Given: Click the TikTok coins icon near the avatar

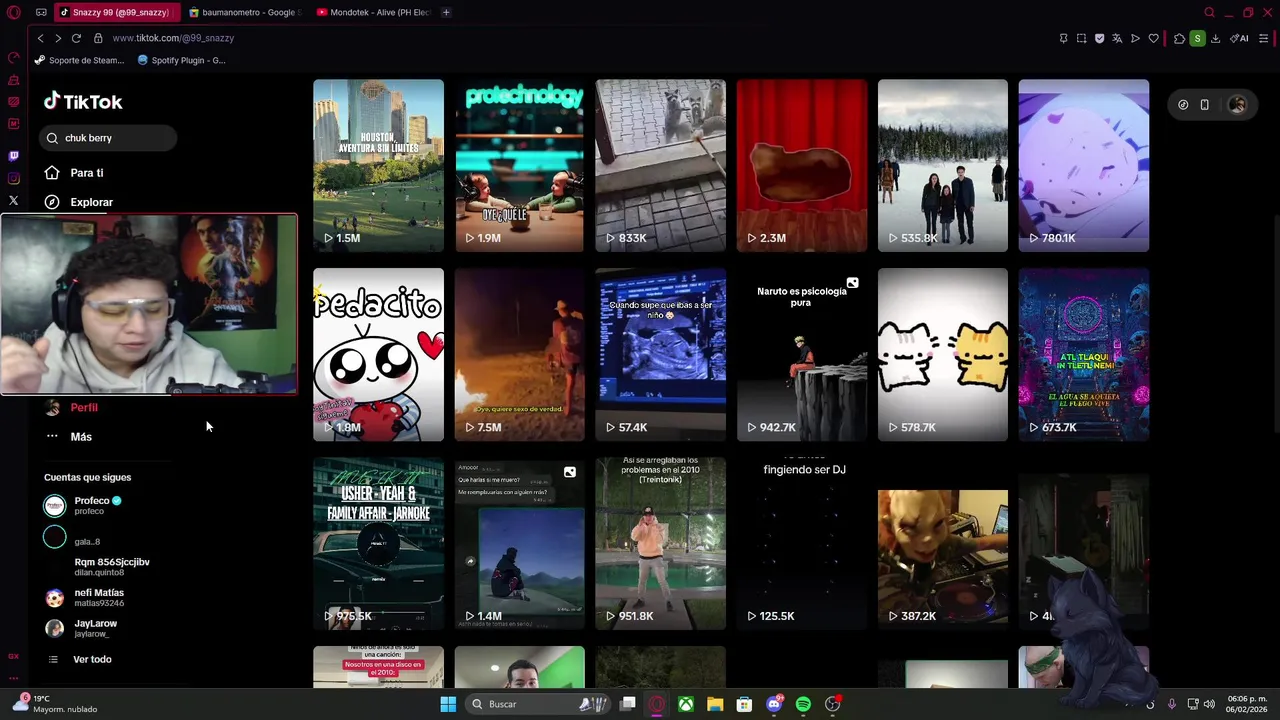Looking at the screenshot, I should [1183, 105].
